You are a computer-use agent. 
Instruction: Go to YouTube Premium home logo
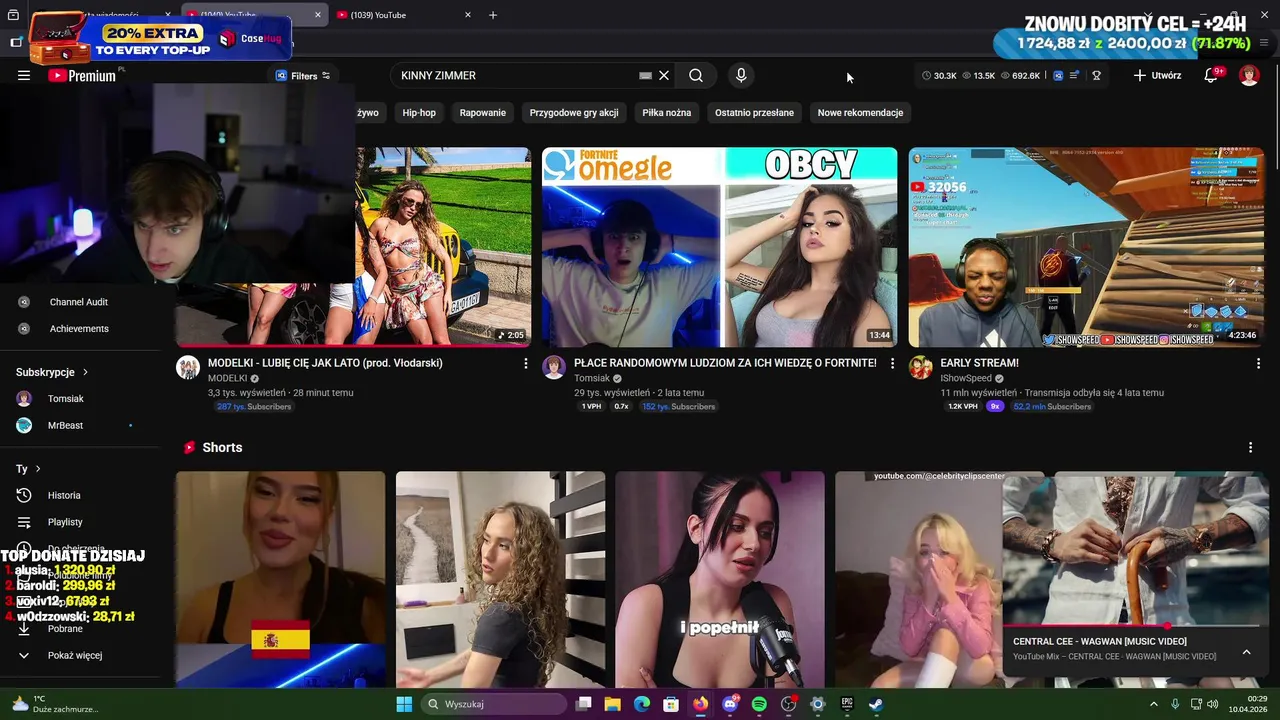[82, 75]
